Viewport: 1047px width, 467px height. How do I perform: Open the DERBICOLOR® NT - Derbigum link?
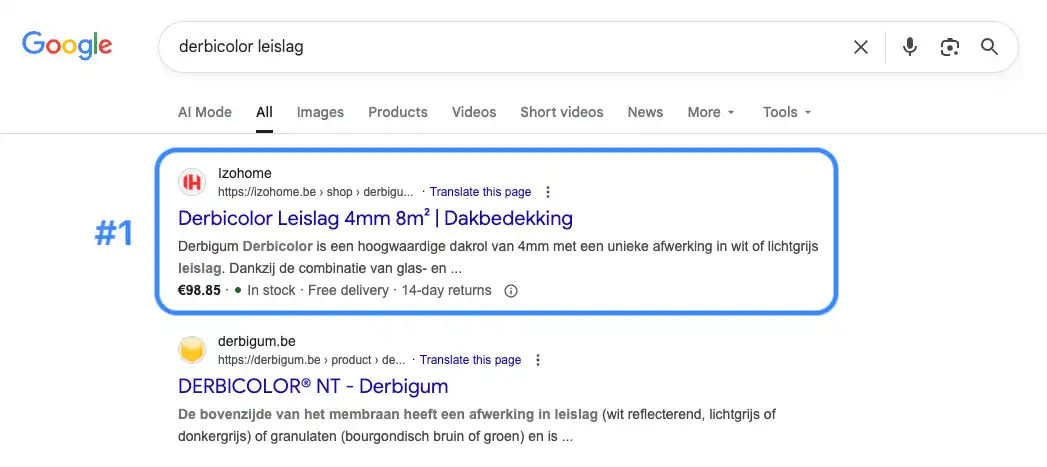[313, 386]
